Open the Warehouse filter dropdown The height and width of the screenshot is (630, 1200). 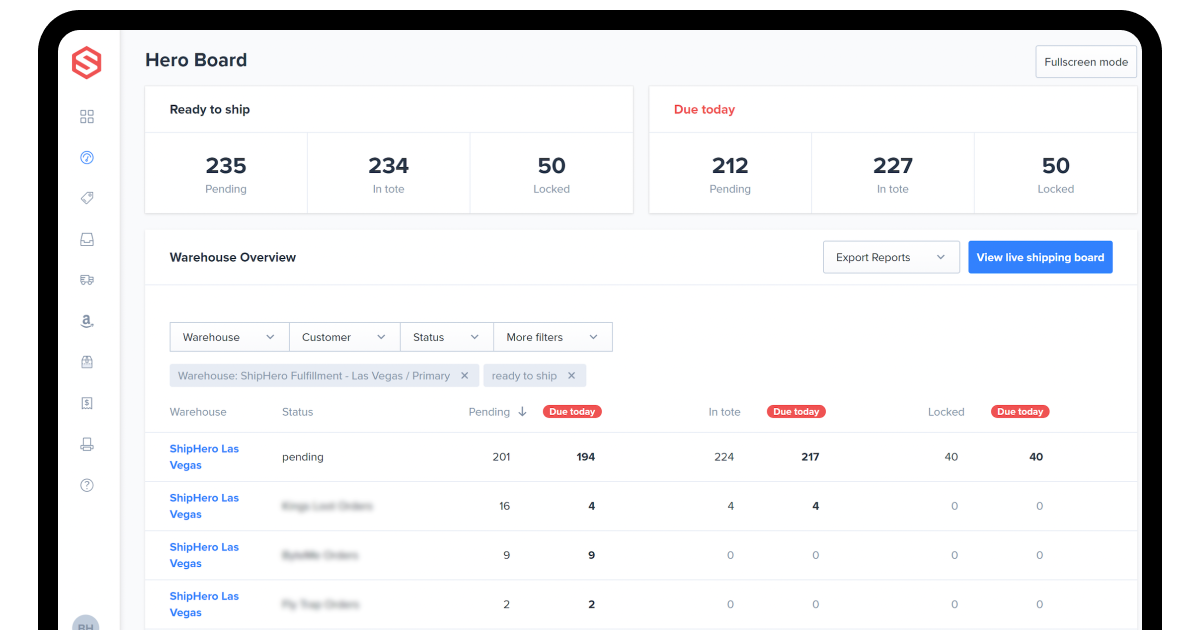click(229, 337)
